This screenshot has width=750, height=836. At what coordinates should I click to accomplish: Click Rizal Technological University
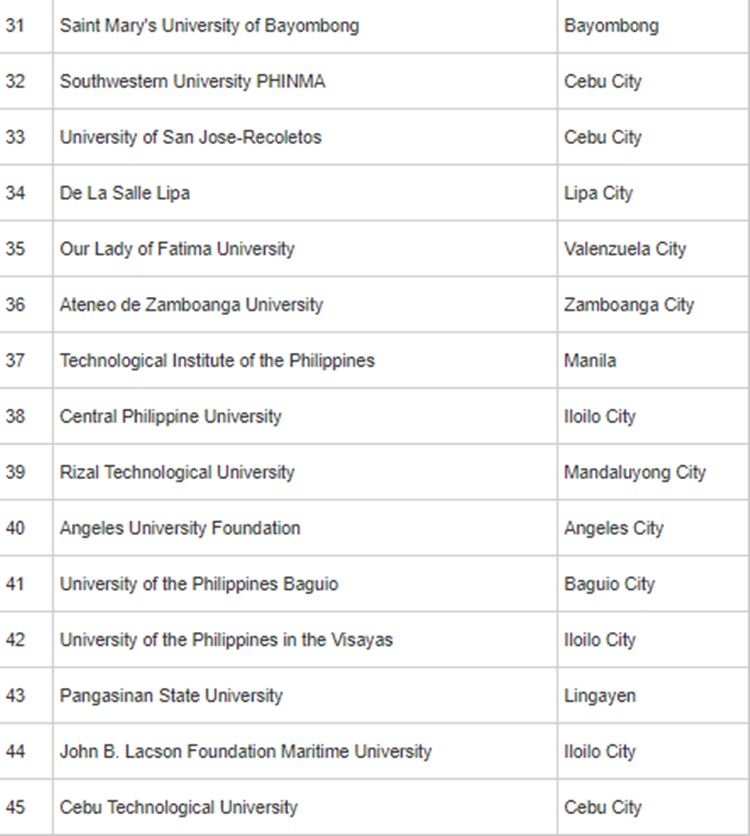[177, 473]
